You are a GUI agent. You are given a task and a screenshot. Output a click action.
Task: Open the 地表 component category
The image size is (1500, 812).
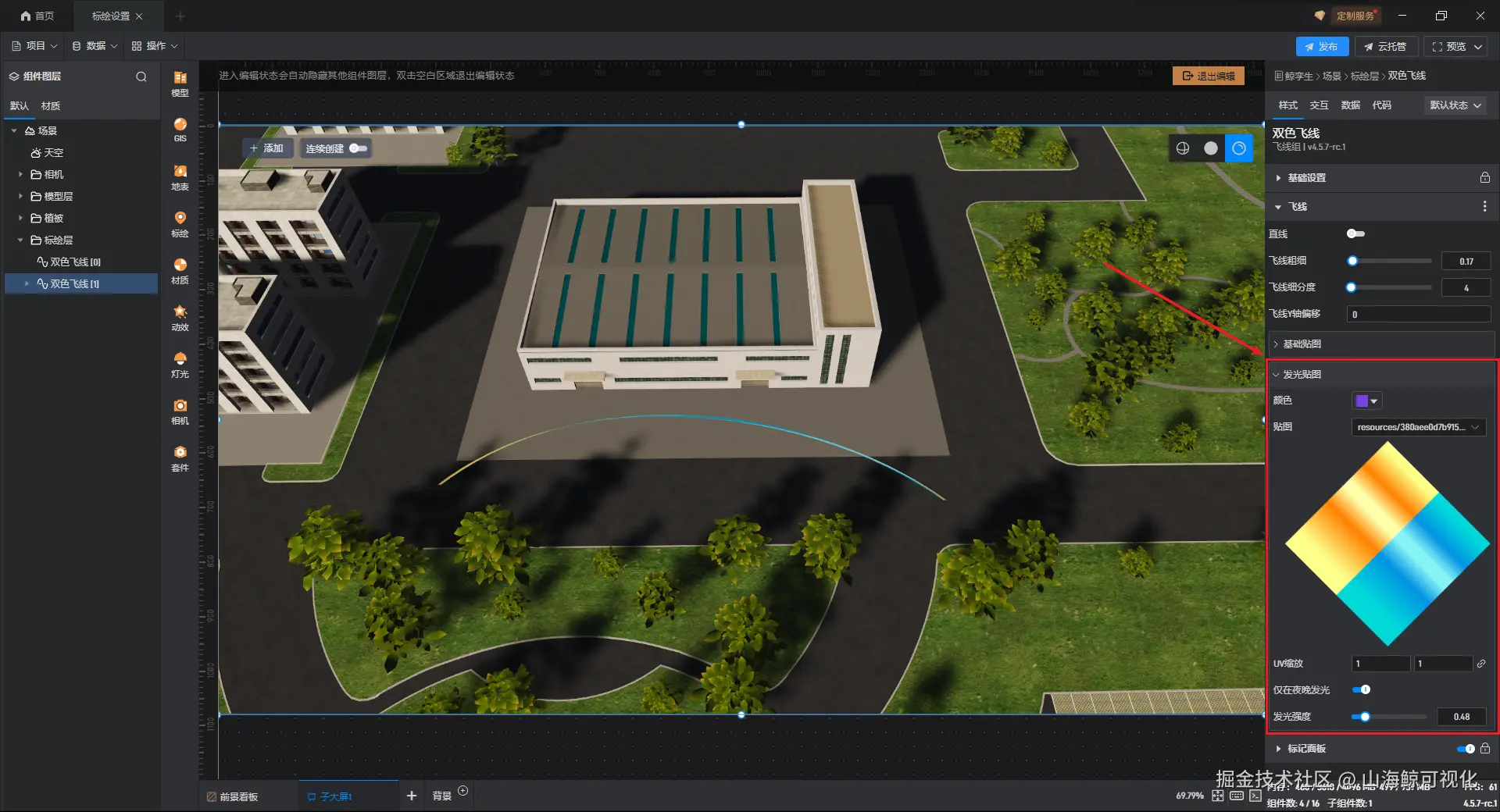tap(180, 177)
